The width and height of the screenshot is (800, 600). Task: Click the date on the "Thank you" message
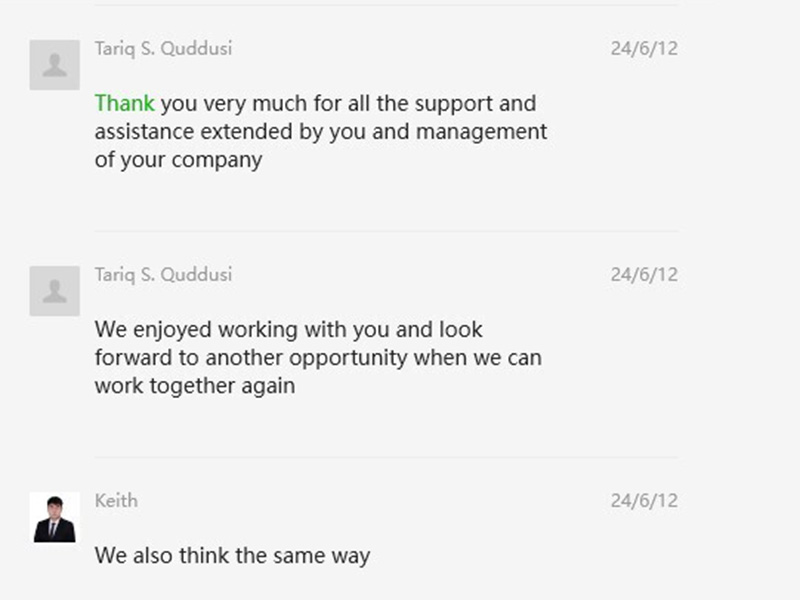pos(644,48)
